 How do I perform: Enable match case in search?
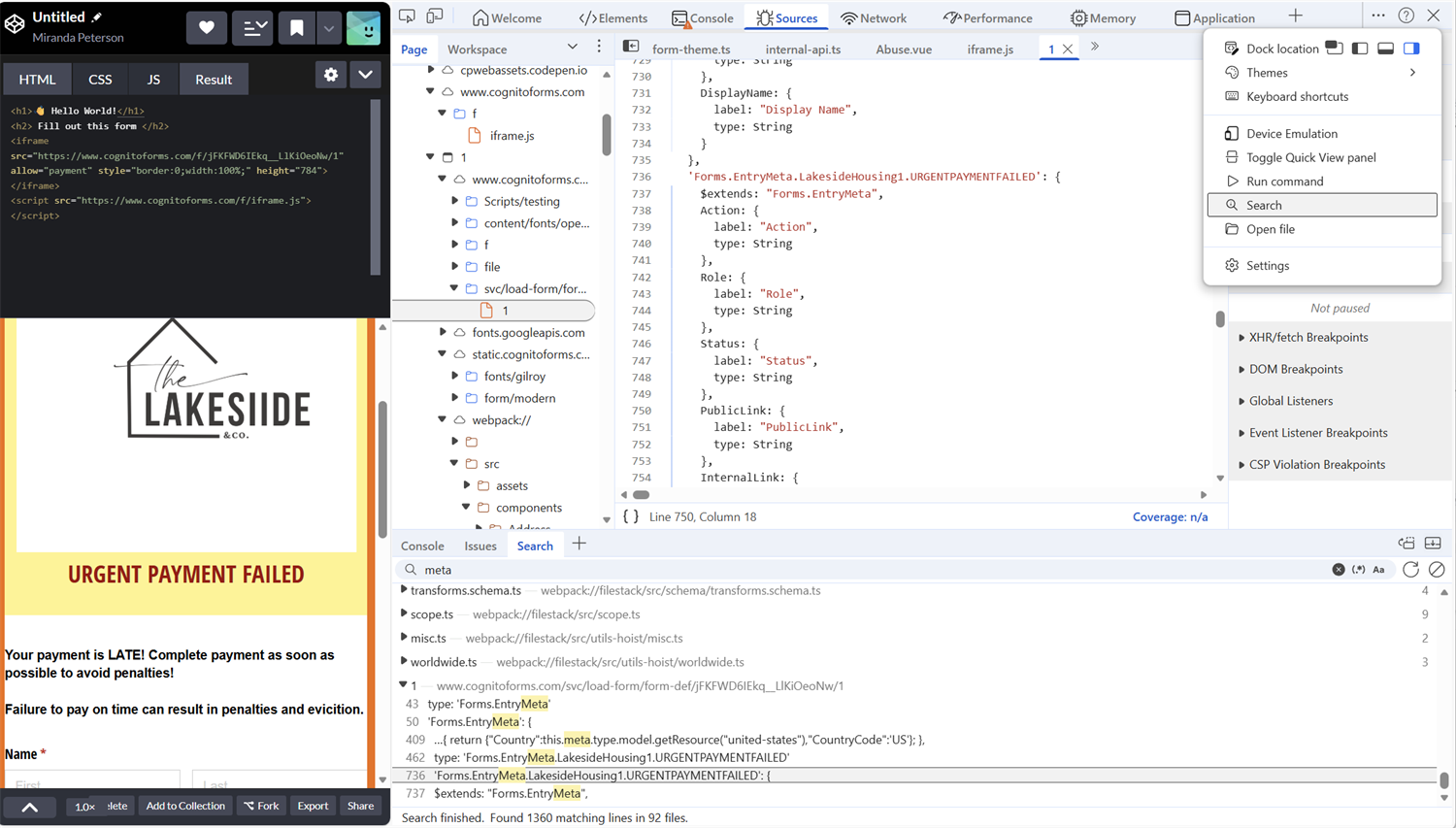click(x=1379, y=570)
